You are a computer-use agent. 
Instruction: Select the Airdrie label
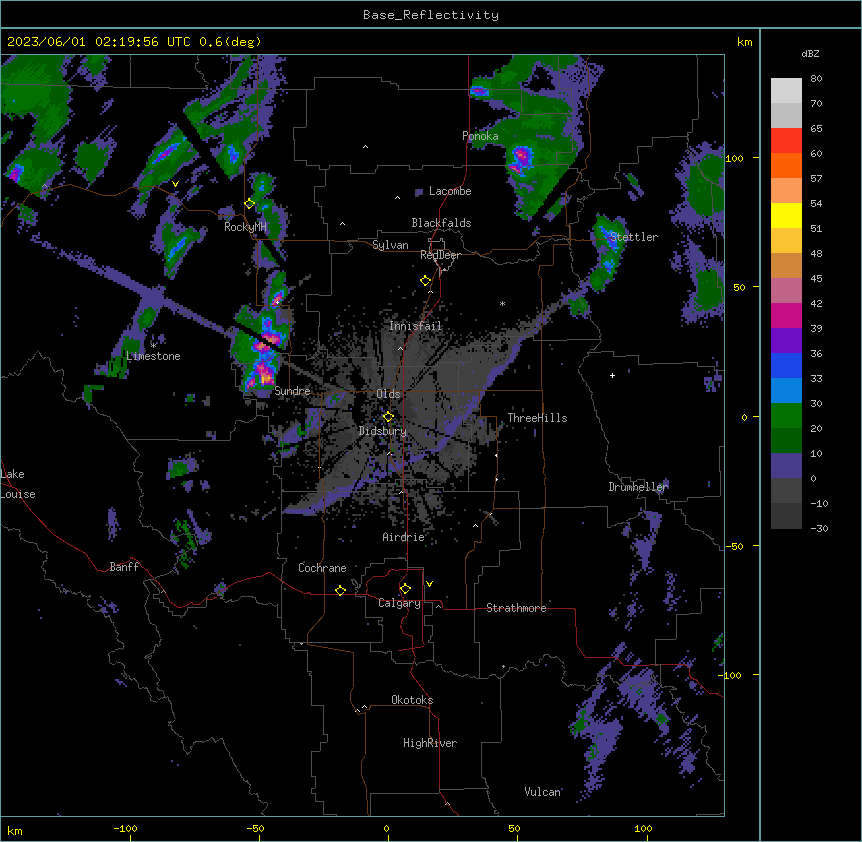(403, 537)
